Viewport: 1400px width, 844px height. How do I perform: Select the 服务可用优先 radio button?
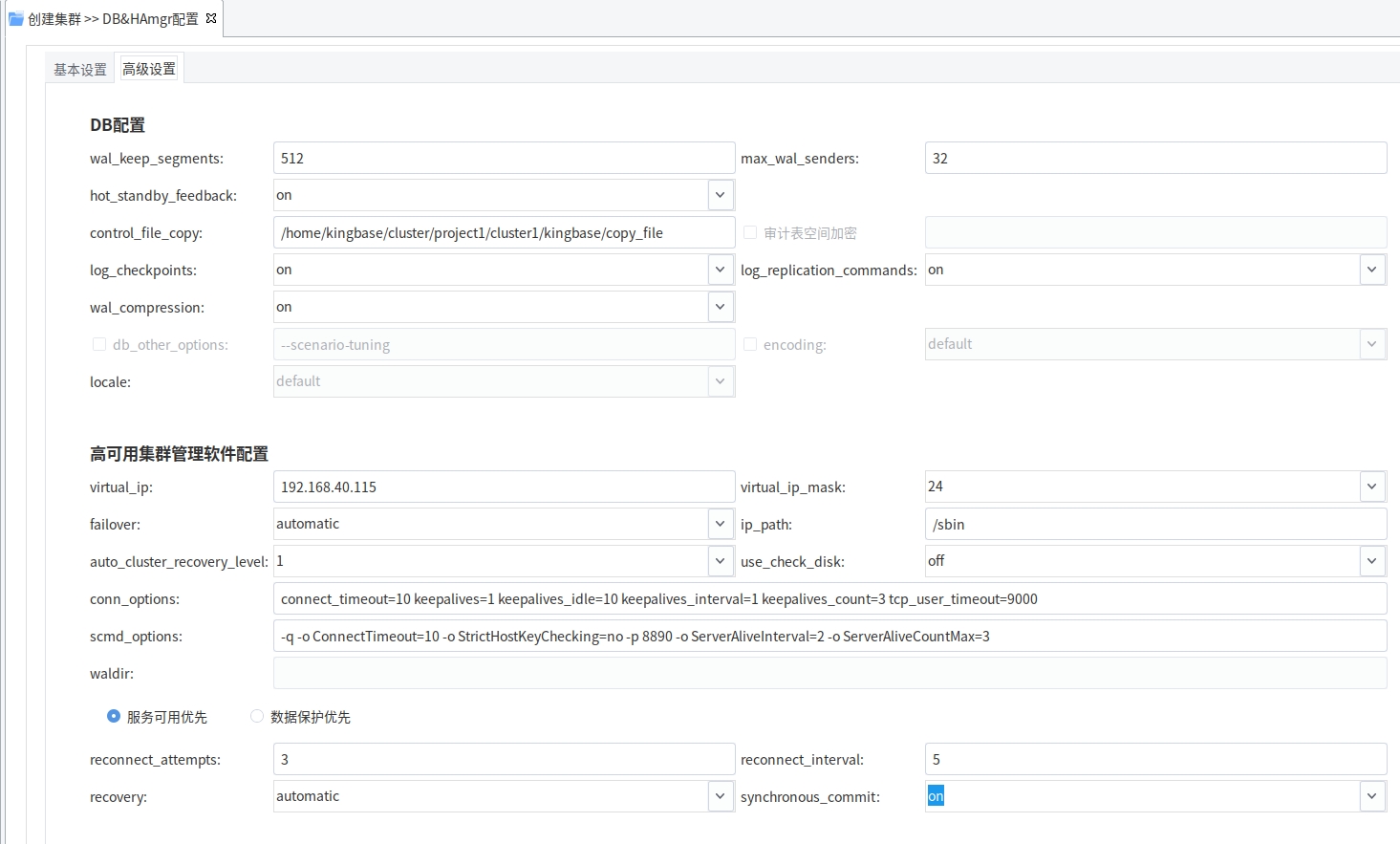coord(114,716)
